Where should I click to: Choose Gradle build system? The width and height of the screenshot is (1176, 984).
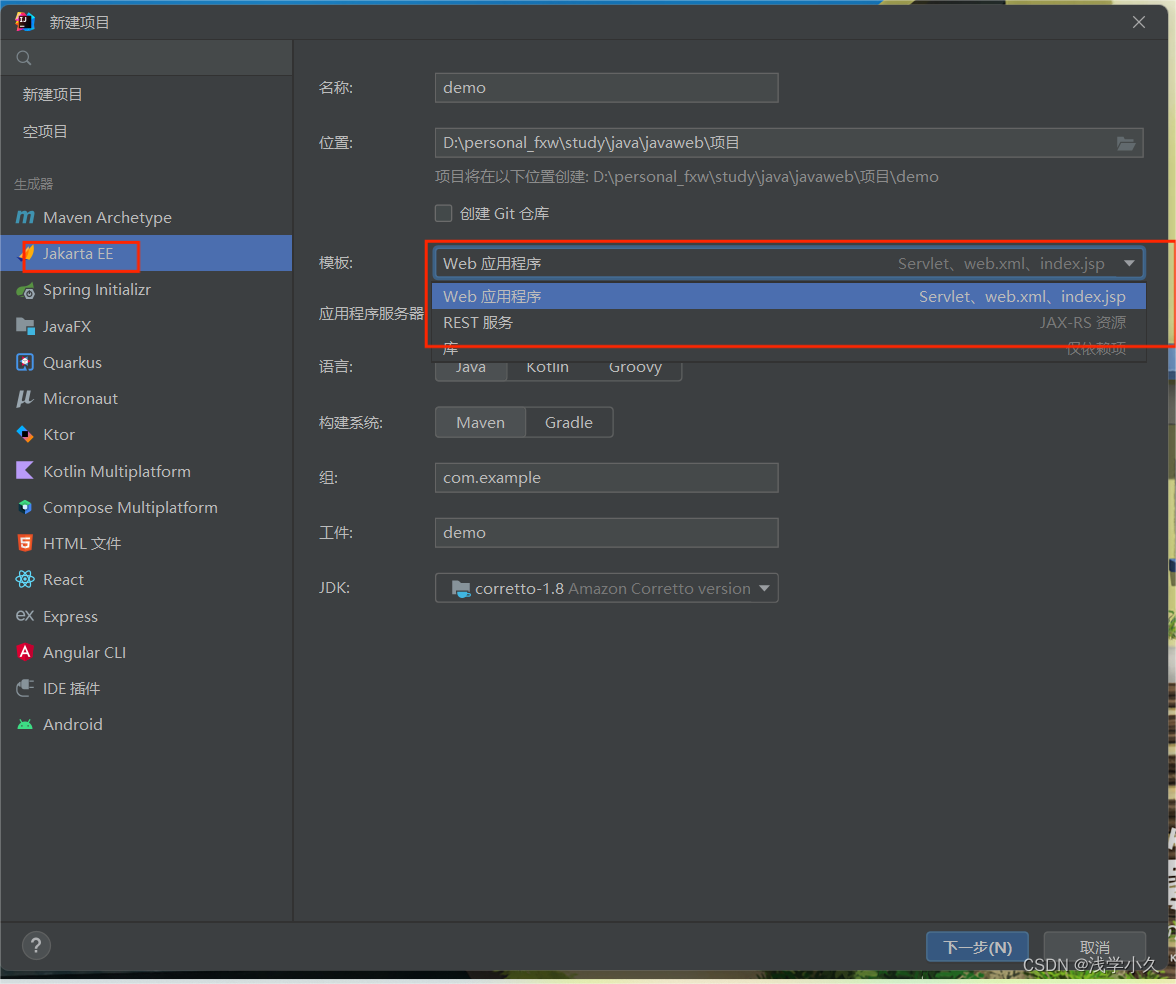[x=569, y=422]
